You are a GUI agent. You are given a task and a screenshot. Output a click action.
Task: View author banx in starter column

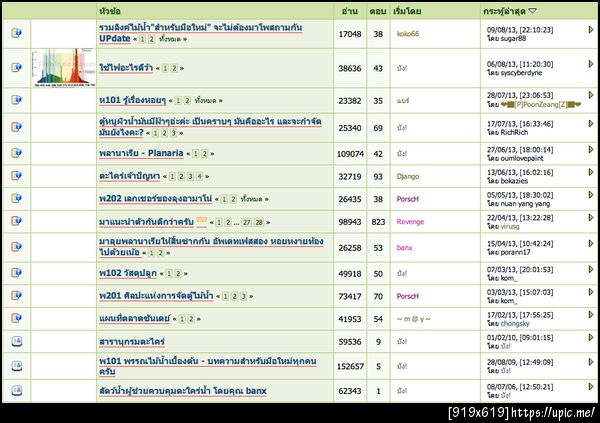(404, 247)
